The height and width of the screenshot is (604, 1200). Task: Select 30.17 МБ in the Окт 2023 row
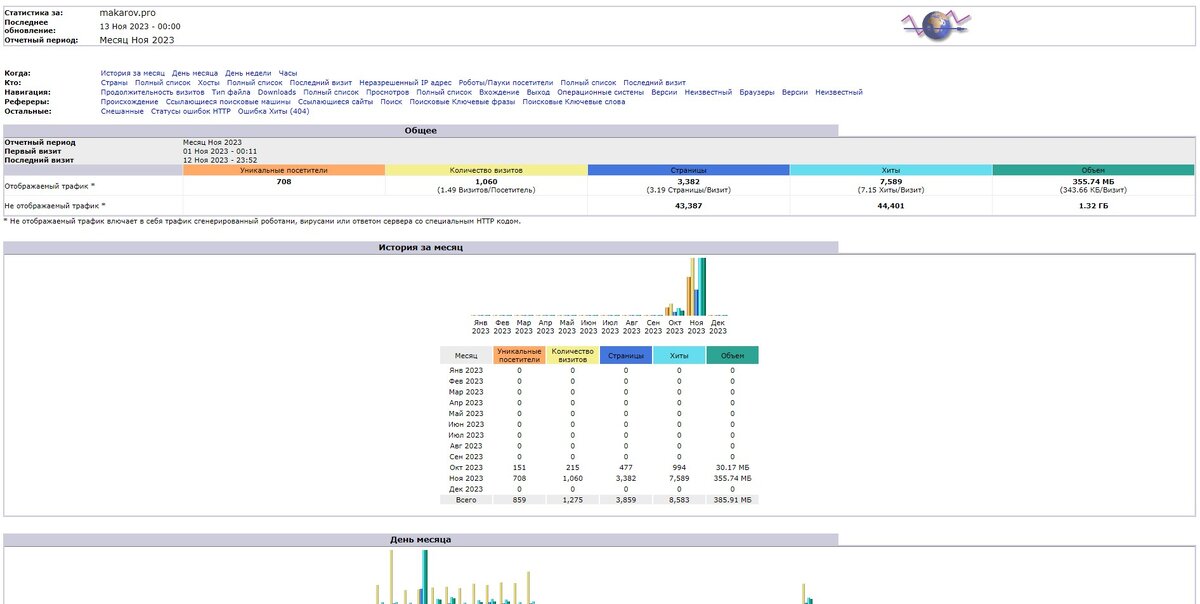point(732,467)
